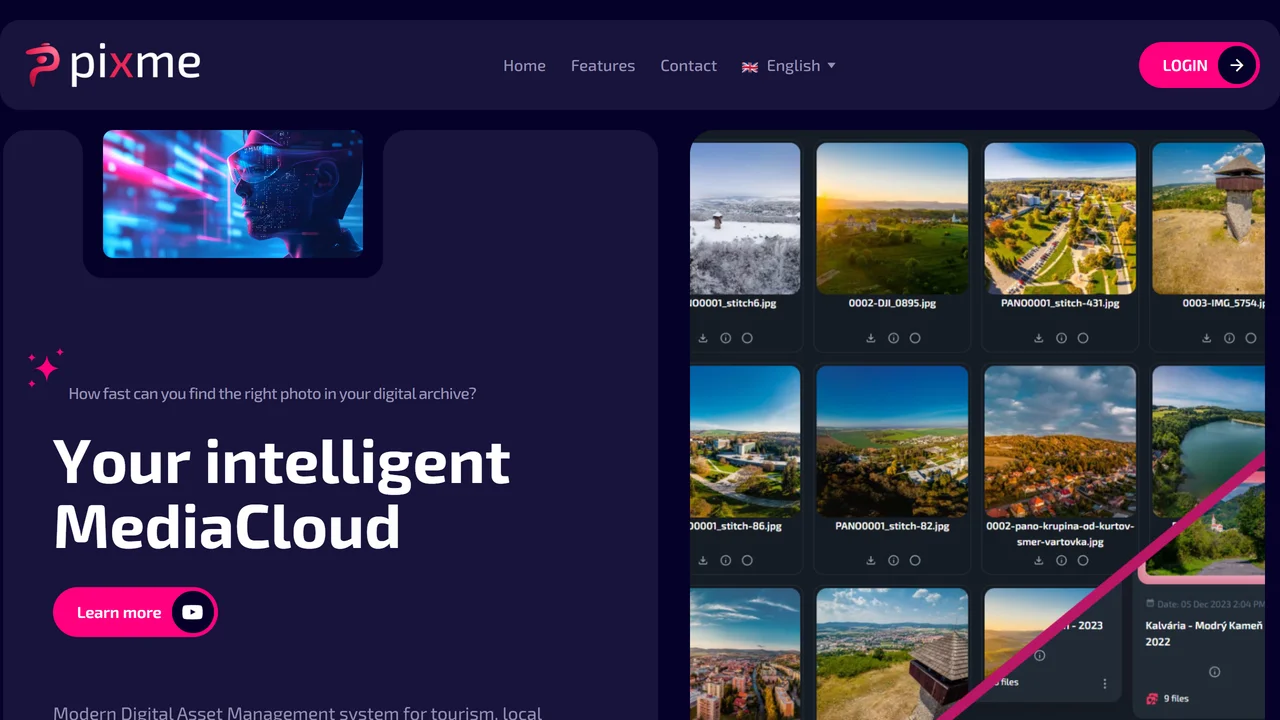Image resolution: width=1280 pixels, height=720 pixels.
Task: View info for the 0003-IMG_5754 photo
Action: 1229,338
